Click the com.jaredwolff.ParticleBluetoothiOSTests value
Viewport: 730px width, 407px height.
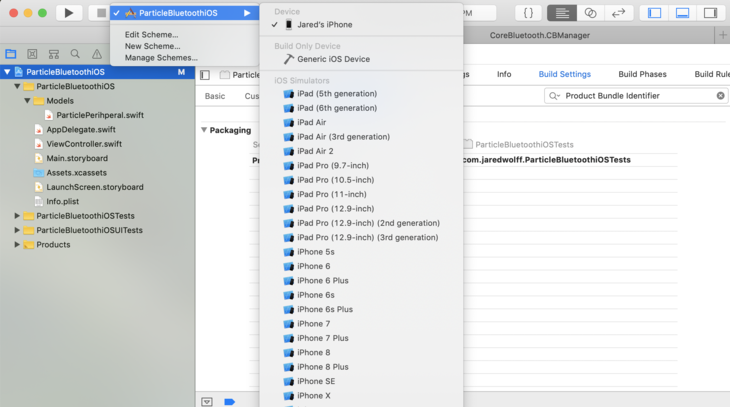[x=547, y=160]
